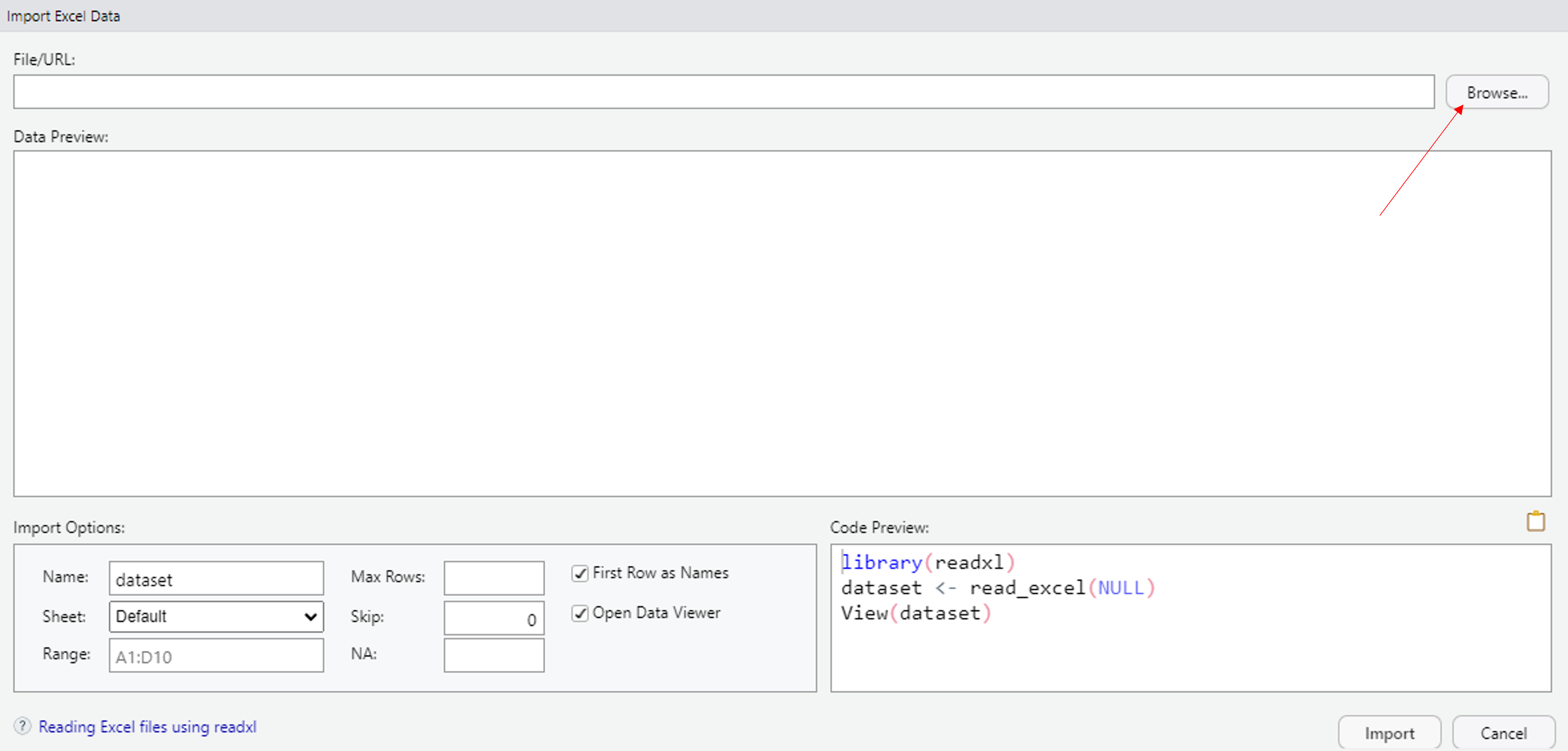1568x751 pixels.
Task: Click the Import button
Action: 1389,733
